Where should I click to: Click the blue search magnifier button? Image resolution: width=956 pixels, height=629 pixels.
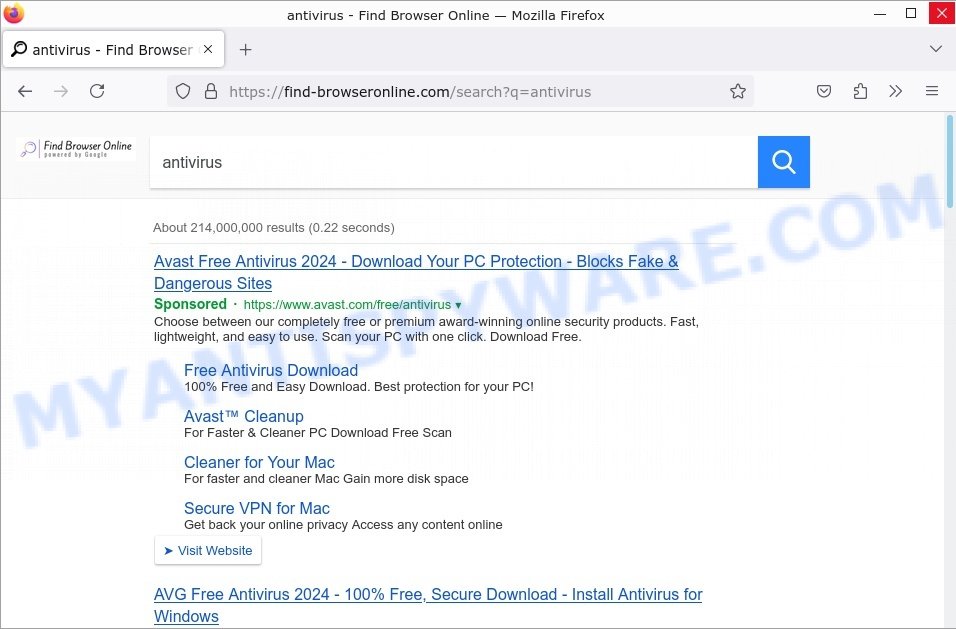[783, 162]
